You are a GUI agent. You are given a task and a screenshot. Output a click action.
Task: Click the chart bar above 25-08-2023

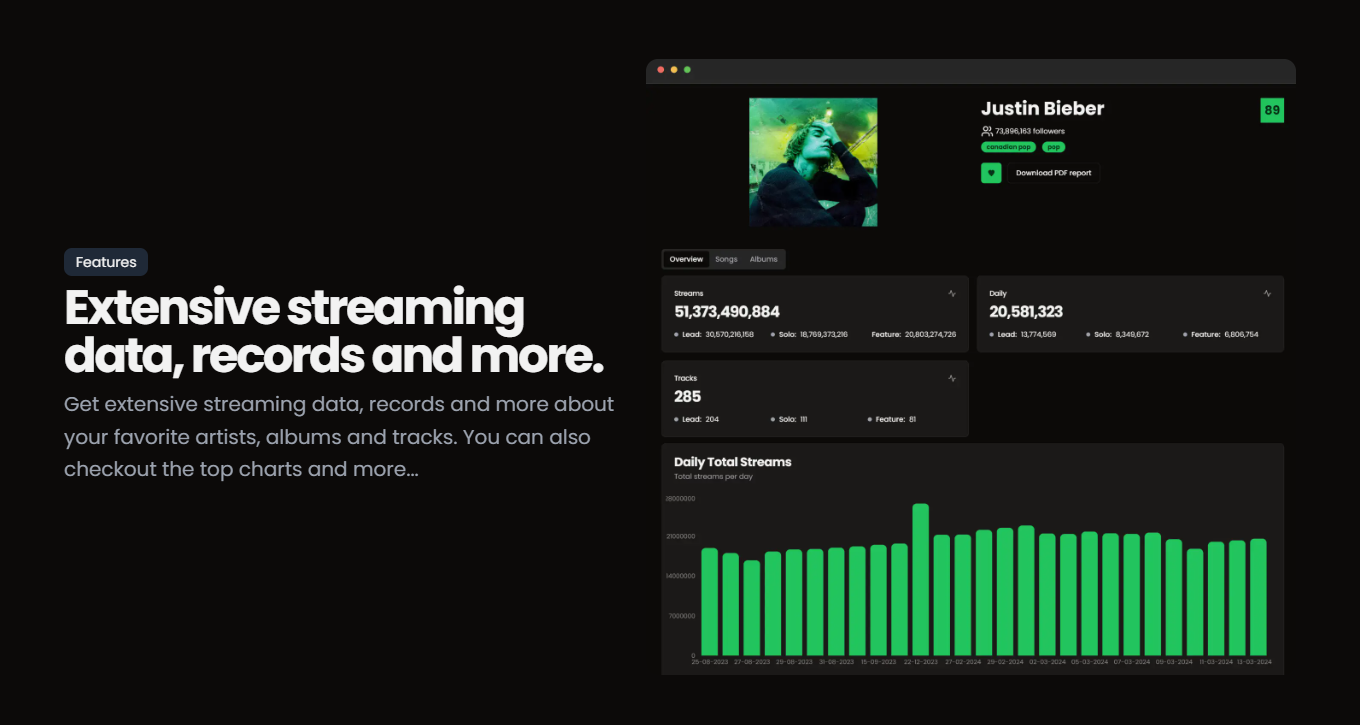pos(710,602)
